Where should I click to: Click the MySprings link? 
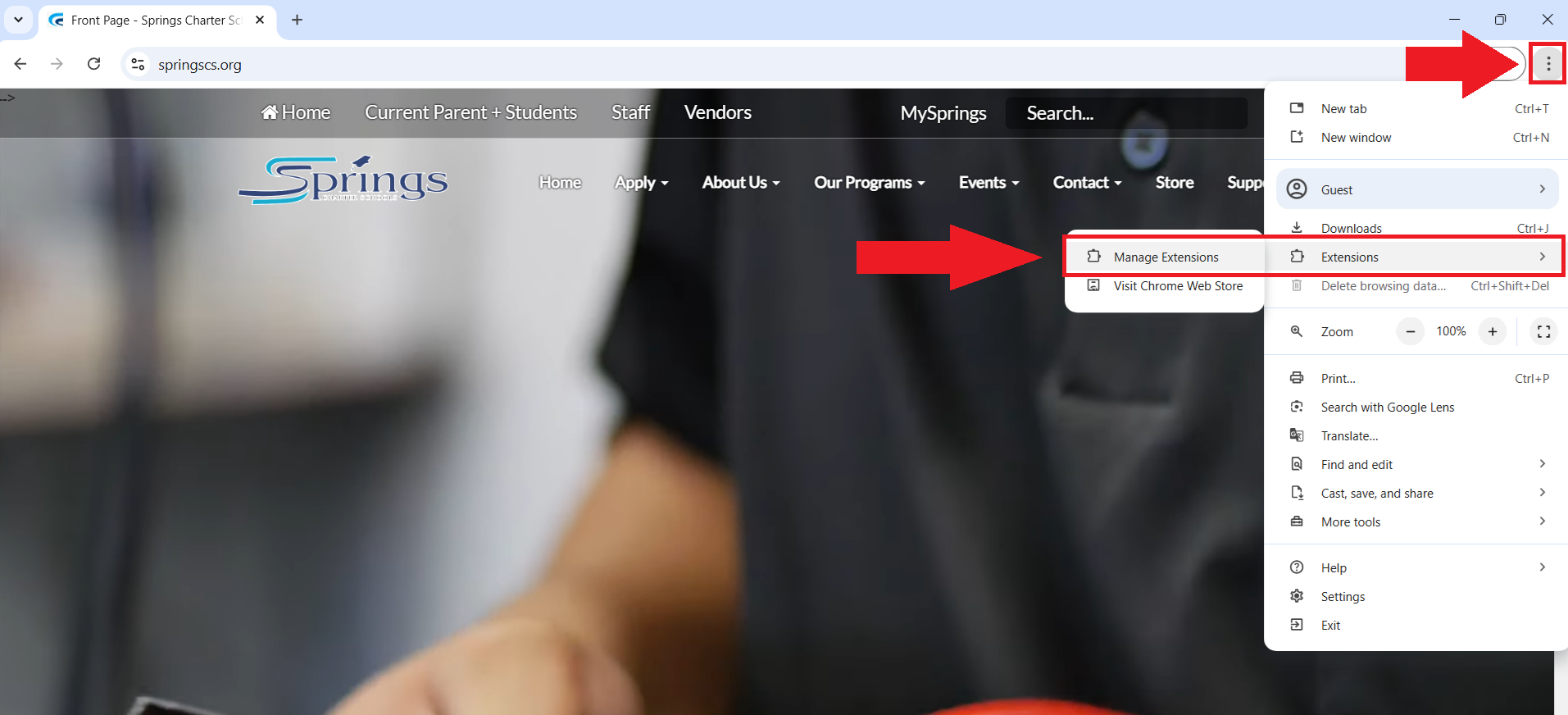943,113
